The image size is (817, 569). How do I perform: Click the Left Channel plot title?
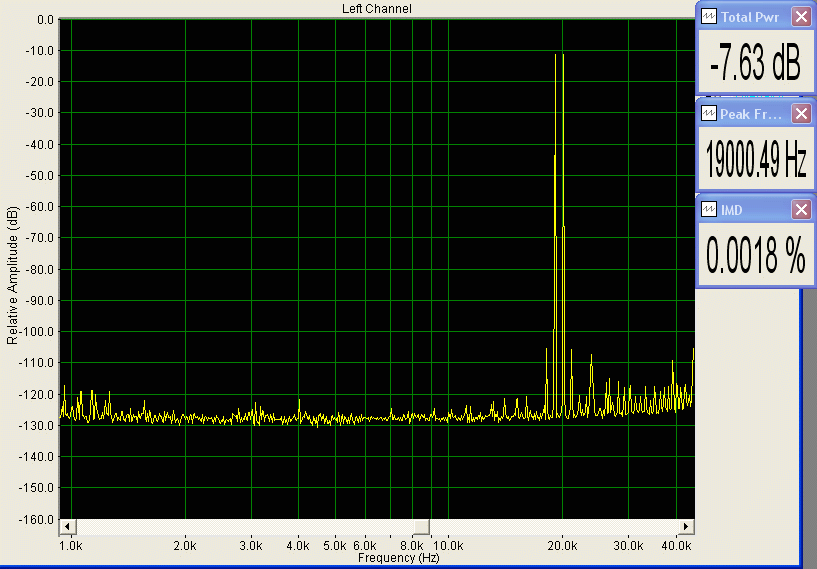[x=377, y=8]
